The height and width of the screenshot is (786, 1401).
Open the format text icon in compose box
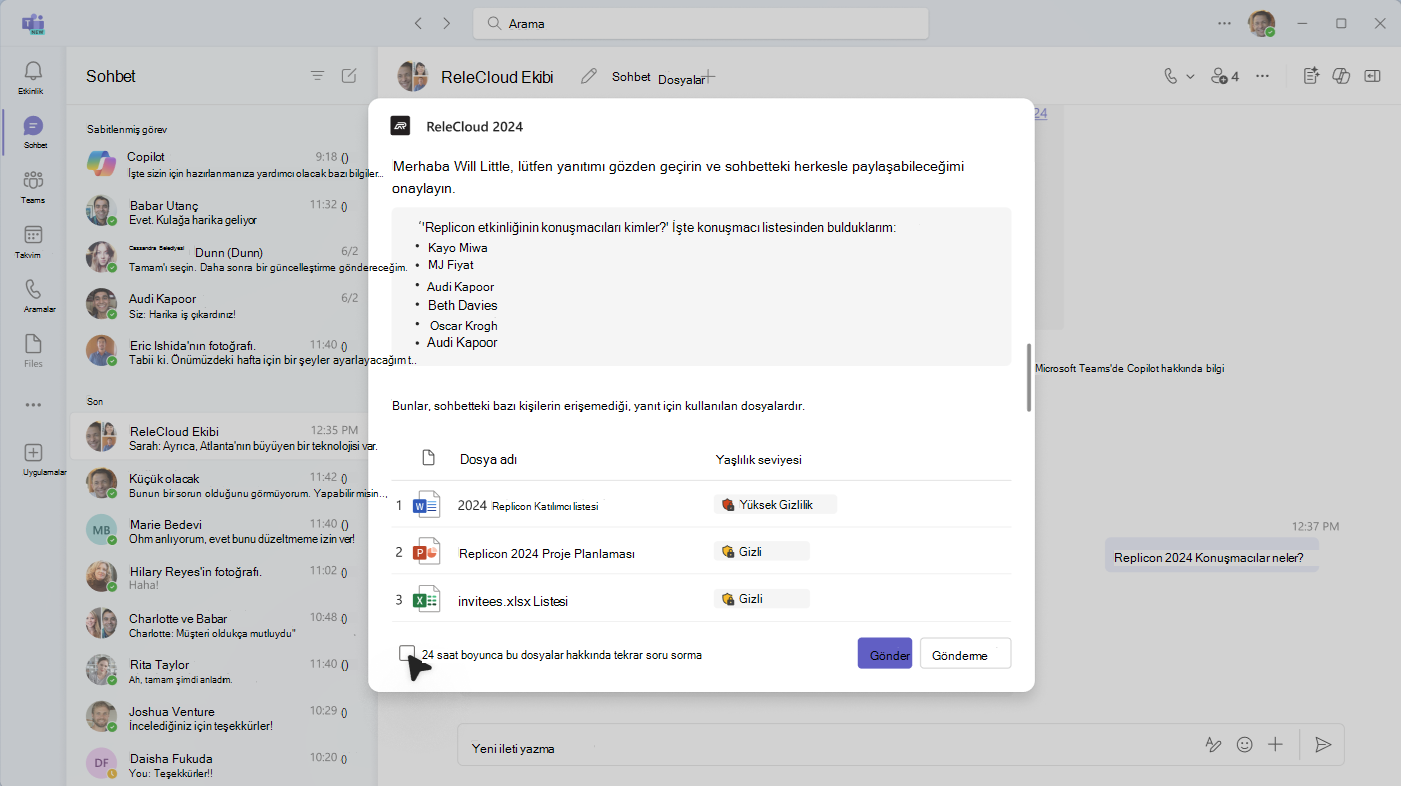1213,745
